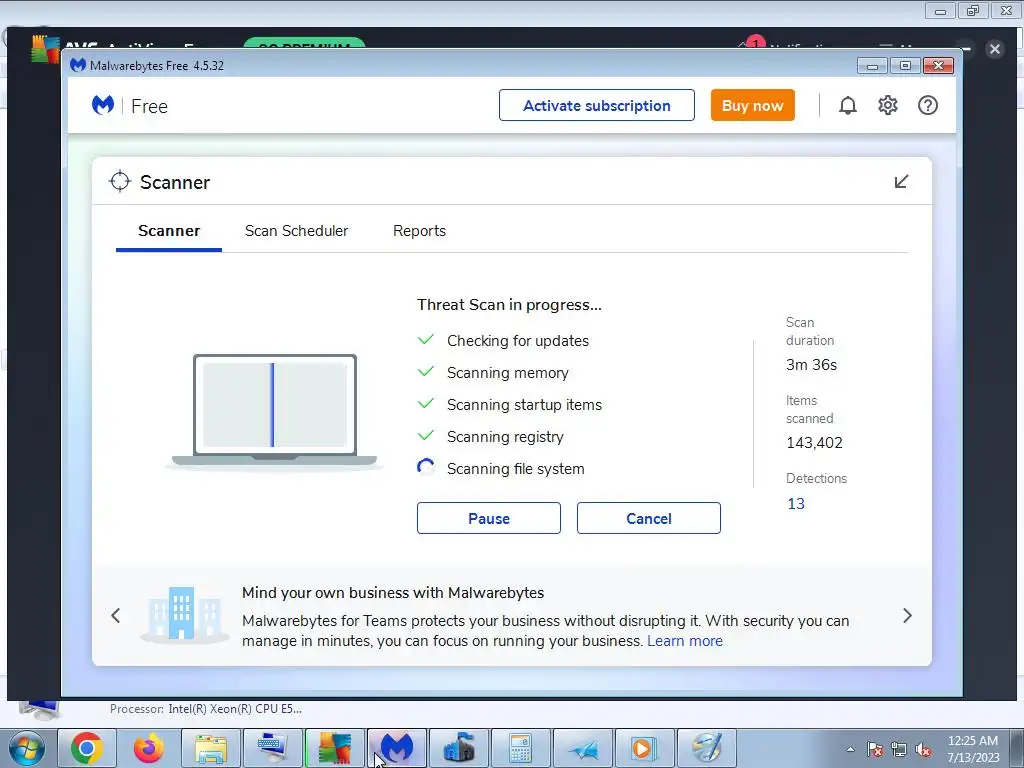Click the Windows Start button
The image size is (1024, 768).
(27, 748)
